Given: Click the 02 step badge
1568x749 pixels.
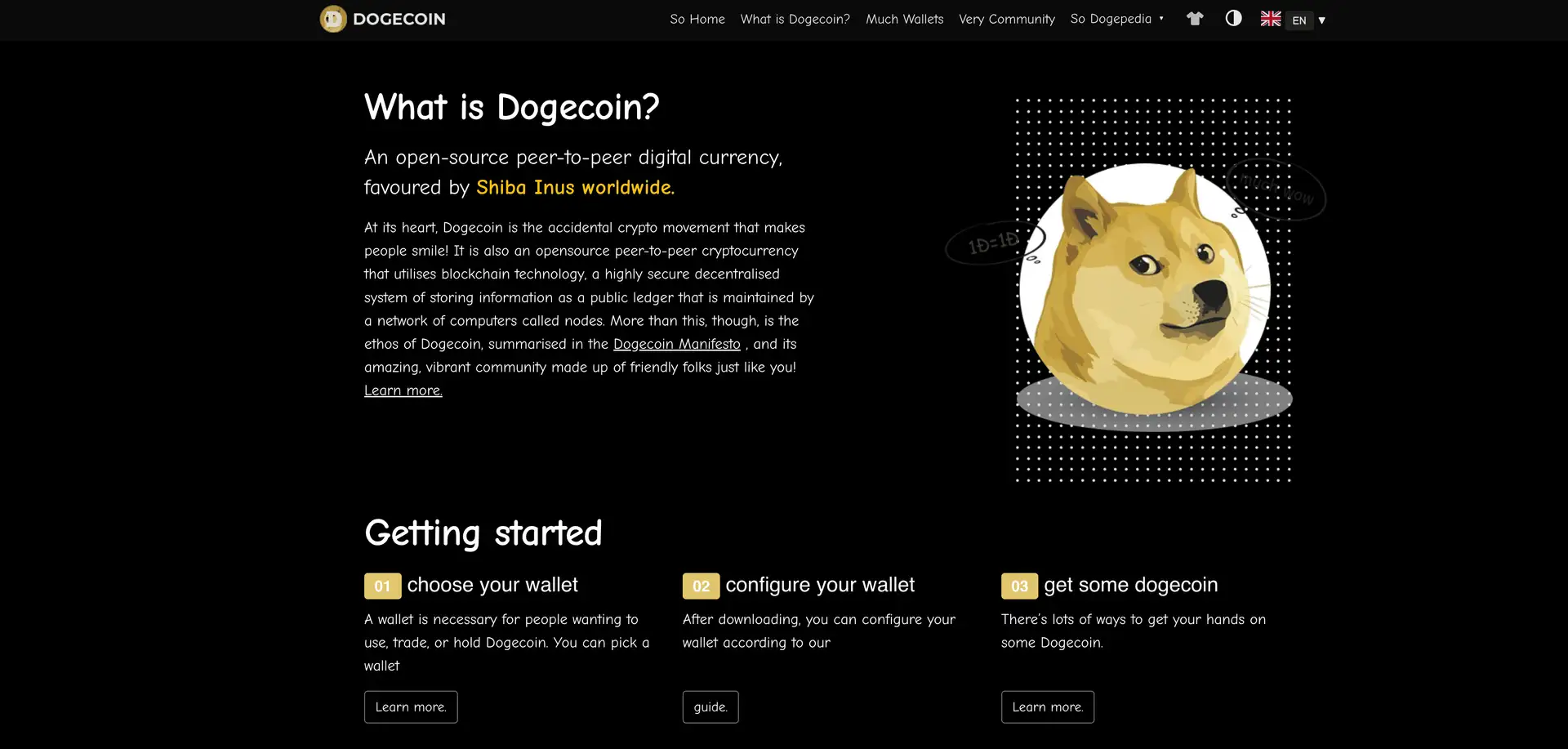Looking at the screenshot, I should (x=701, y=586).
